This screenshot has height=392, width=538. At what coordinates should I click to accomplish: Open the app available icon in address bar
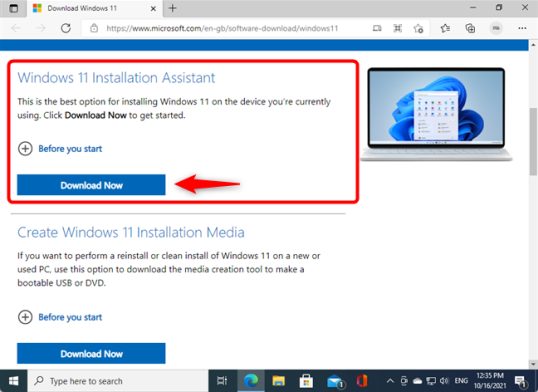[377, 28]
